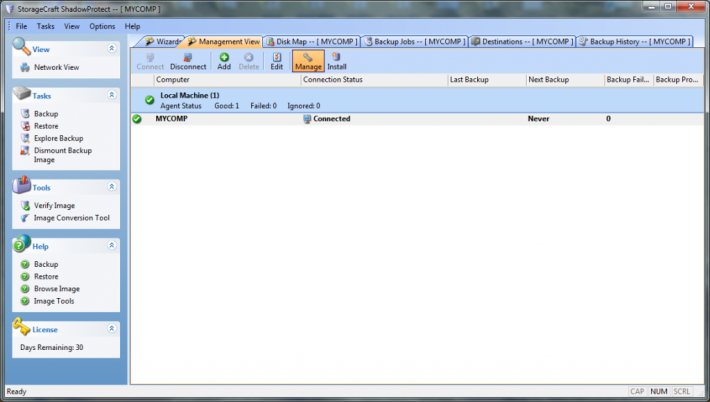
Task: Switch to the Wizards tab
Action: pyautogui.click(x=162, y=42)
